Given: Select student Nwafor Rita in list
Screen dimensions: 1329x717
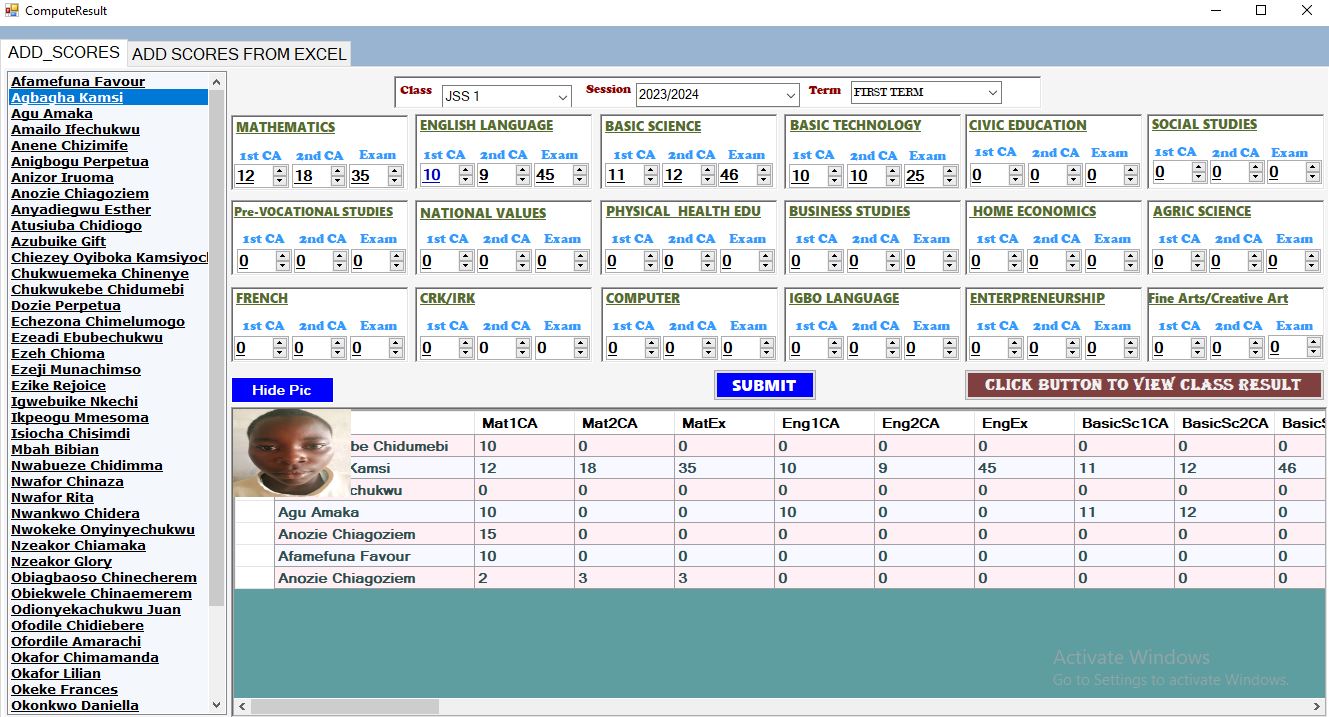Looking at the screenshot, I should click(x=52, y=497).
